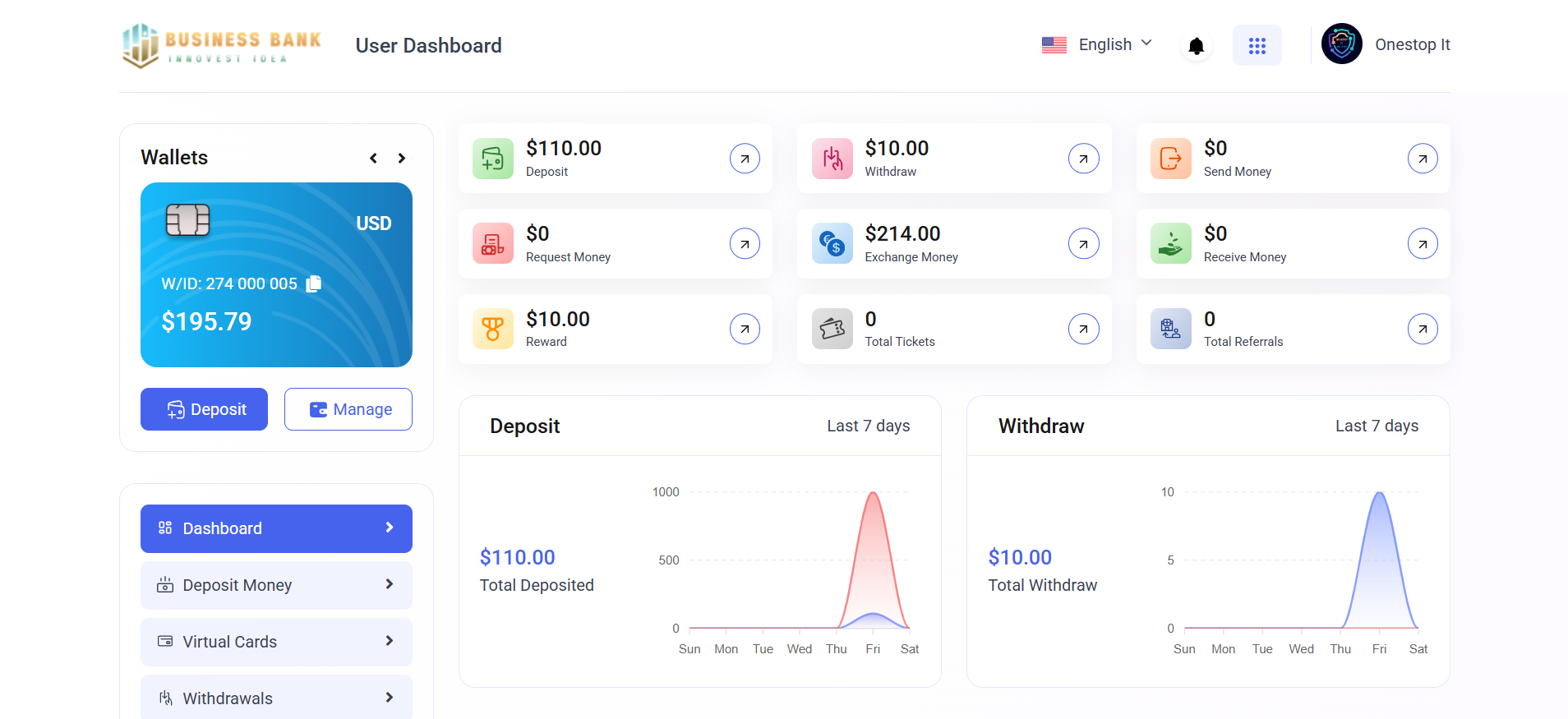Screen dimensions: 1568x719
Task: Open Withdraw details arrow on $10.00 card
Action: click(1084, 159)
